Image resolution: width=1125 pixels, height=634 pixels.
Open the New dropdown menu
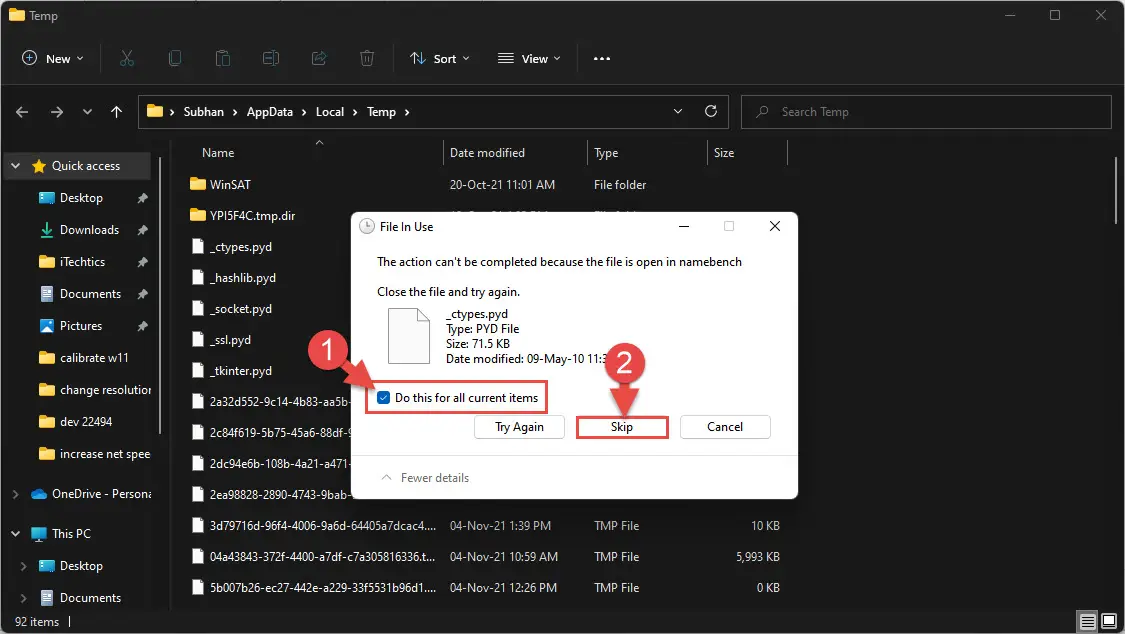coord(53,59)
